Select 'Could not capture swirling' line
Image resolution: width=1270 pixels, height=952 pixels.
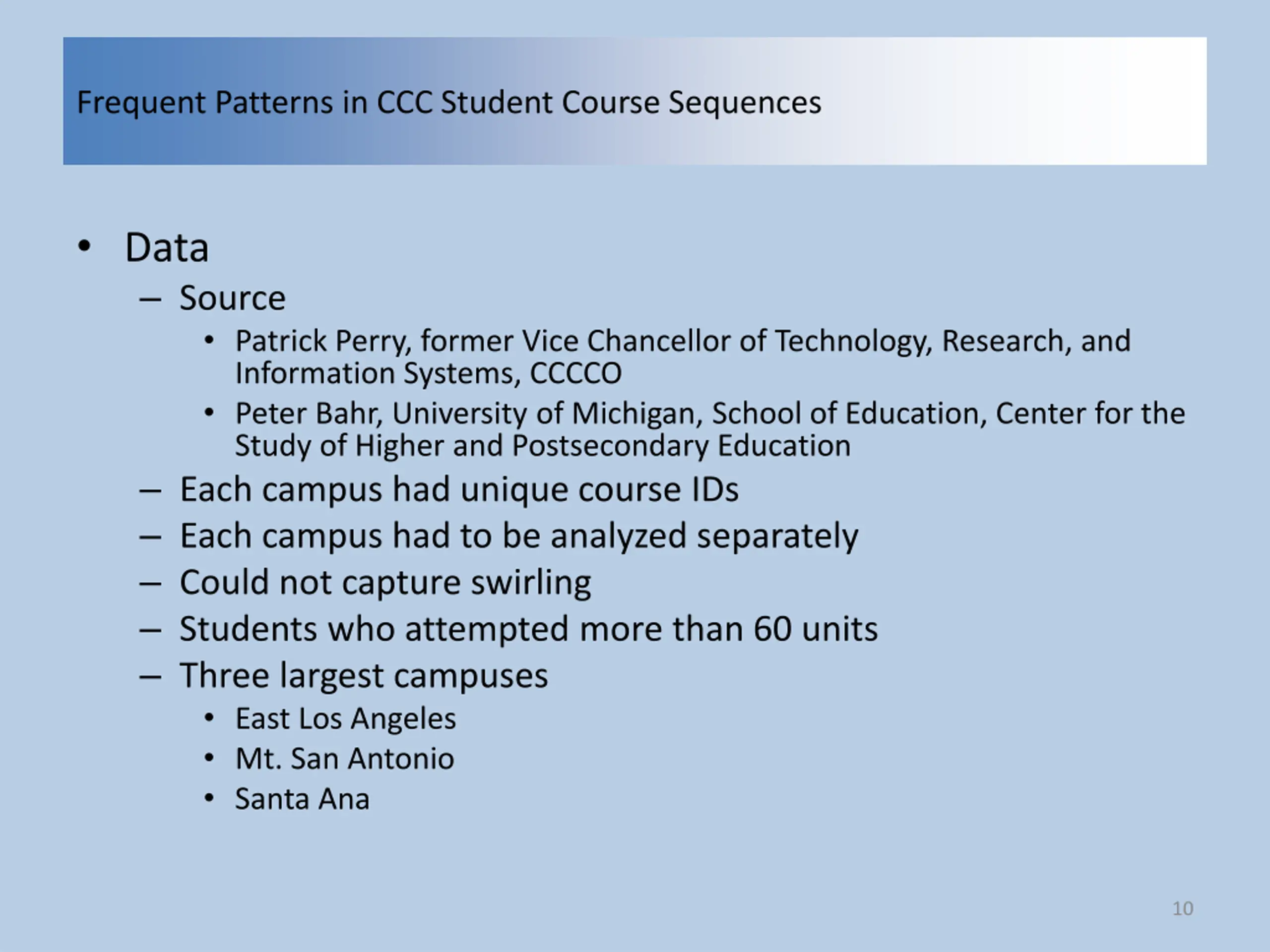[385, 583]
